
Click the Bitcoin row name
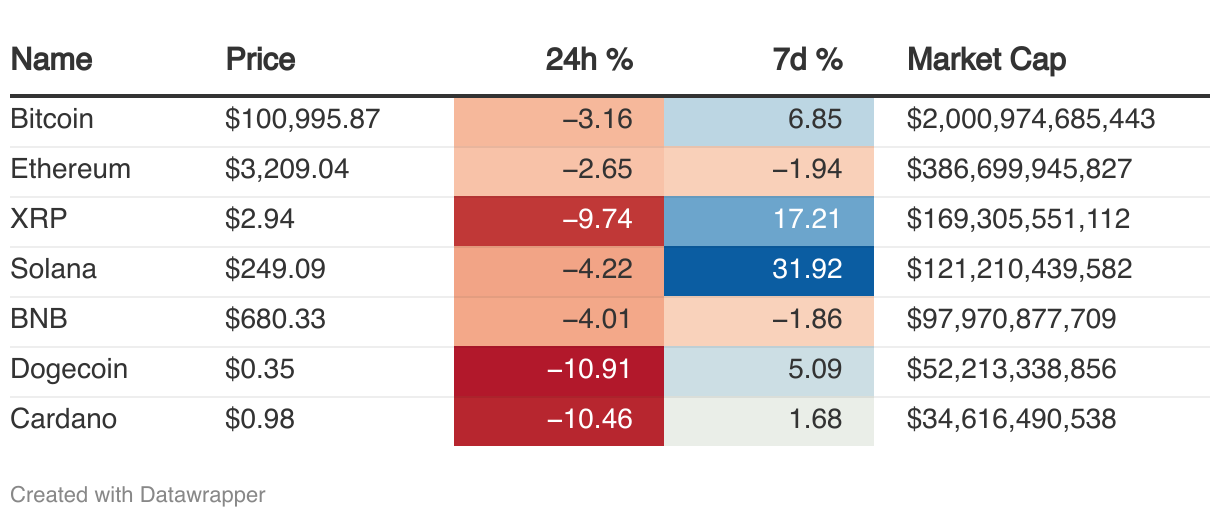pos(52,120)
